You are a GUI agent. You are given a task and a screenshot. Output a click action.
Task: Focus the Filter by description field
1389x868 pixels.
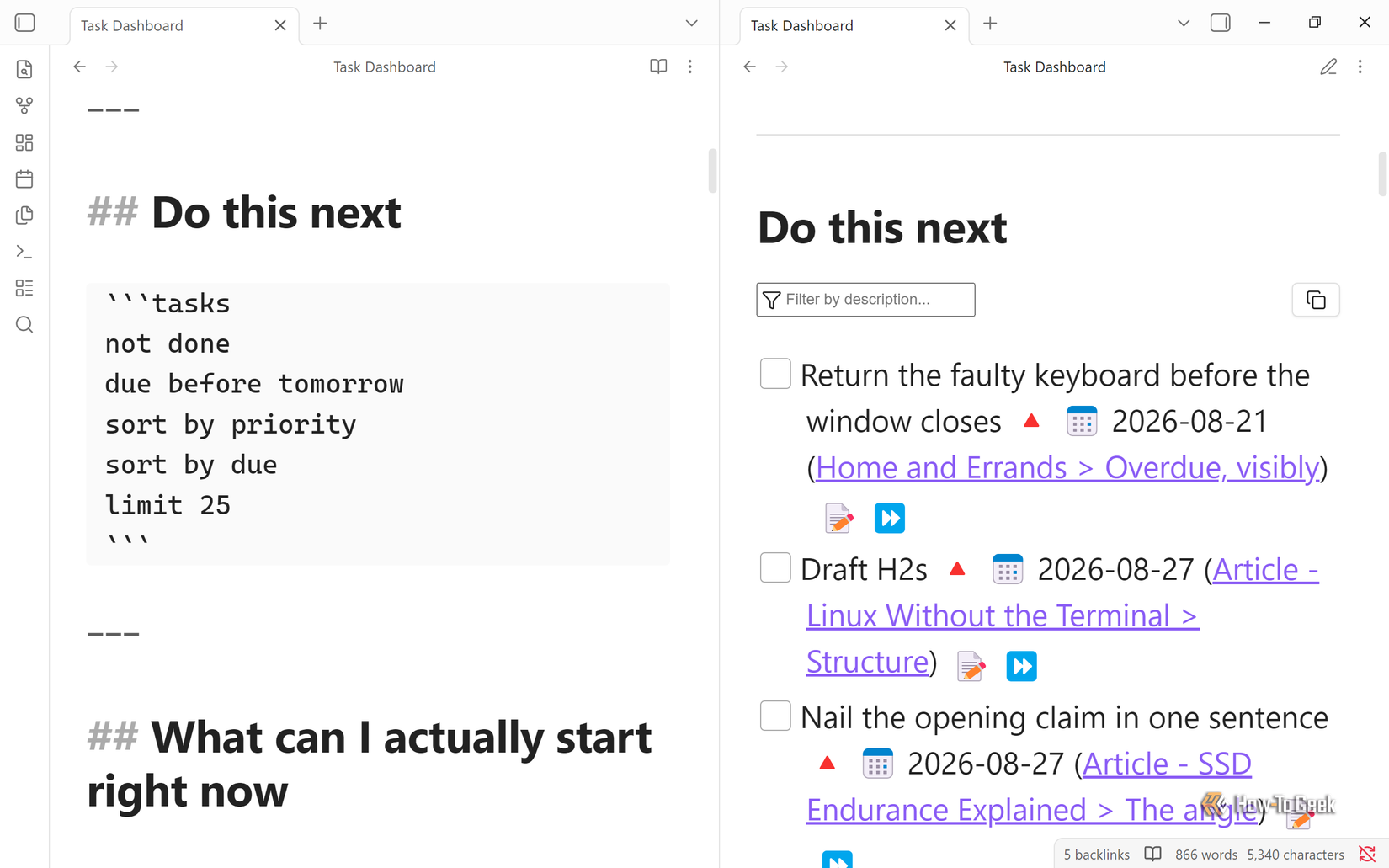pyautogui.click(x=865, y=300)
